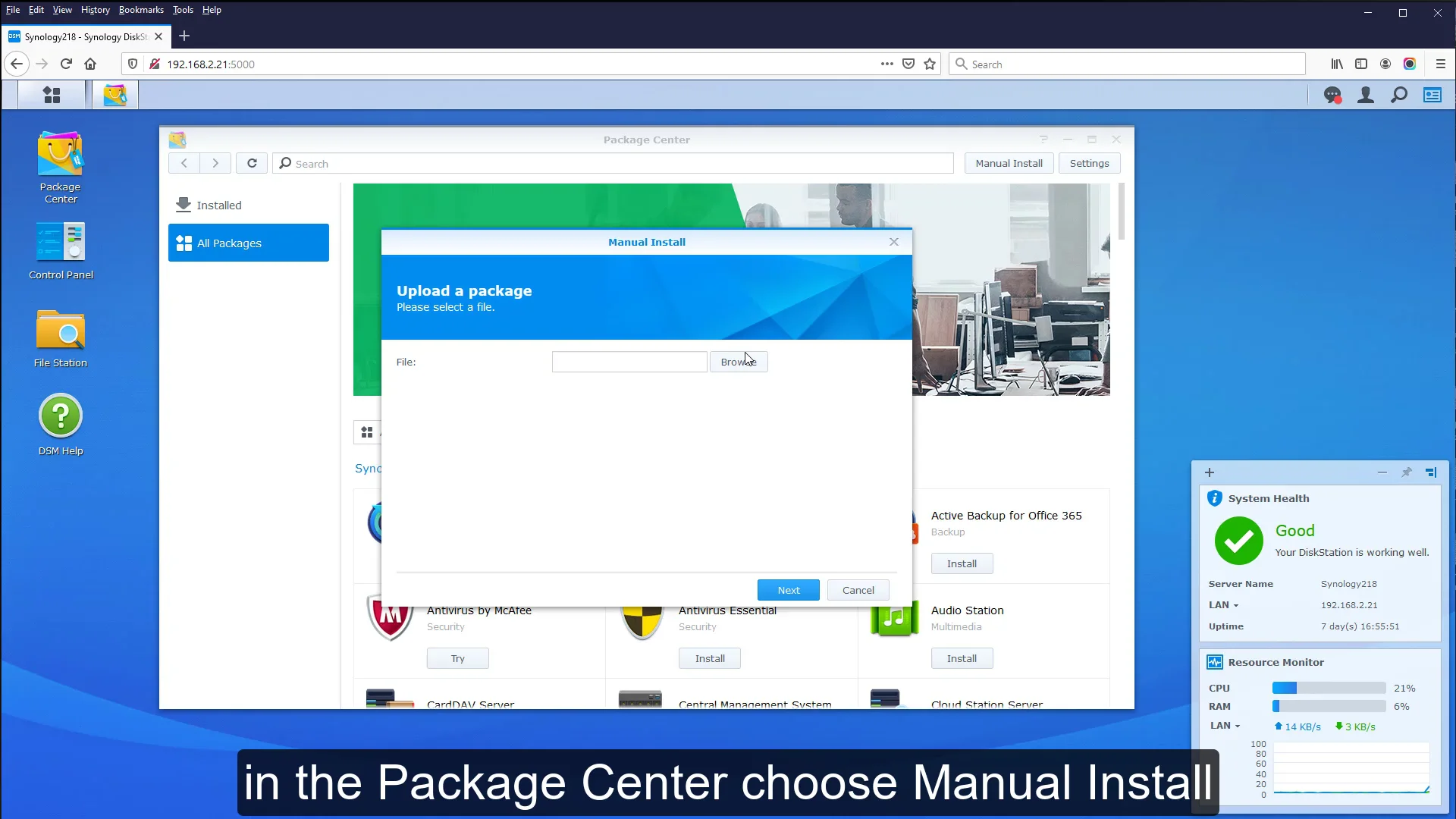This screenshot has height=819, width=1456.
Task: Open the Bookmarks menu
Action: tap(141, 9)
